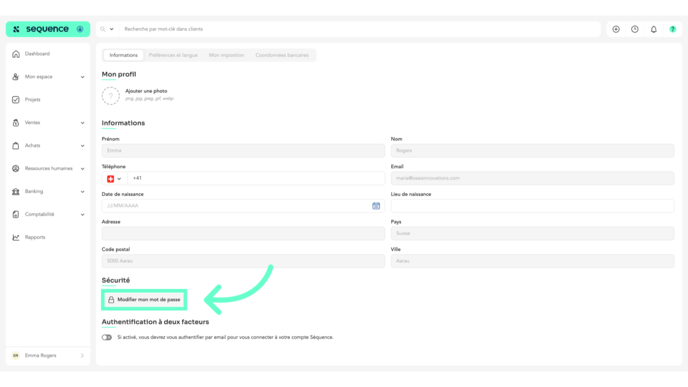Expand the Ventes menu chevron
This screenshot has width=688, height=387.
82,123
